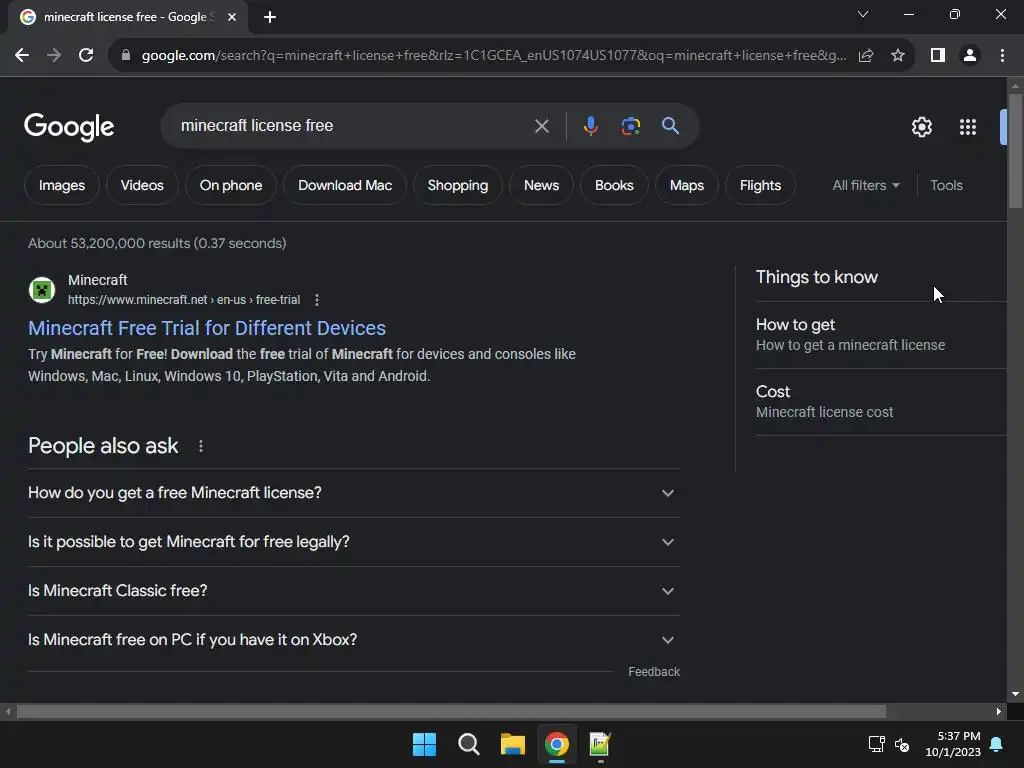1024x768 pixels.
Task: Click the Chrome address bar URL
Action: [x=494, y=56]
